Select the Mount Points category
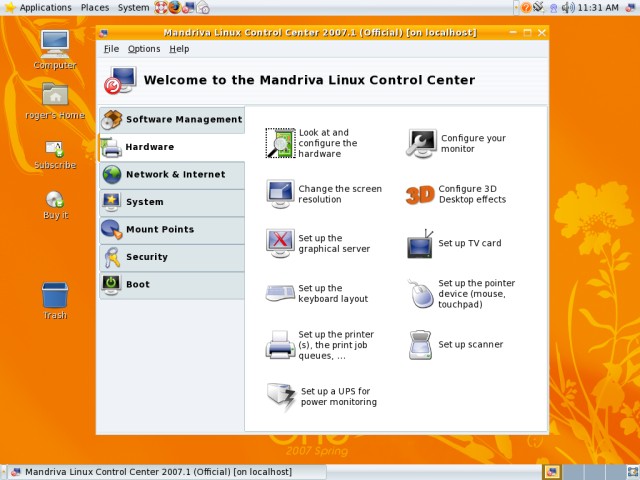This screenshot has height=480, width=640. pyautogui.click(x=172, y=229)
